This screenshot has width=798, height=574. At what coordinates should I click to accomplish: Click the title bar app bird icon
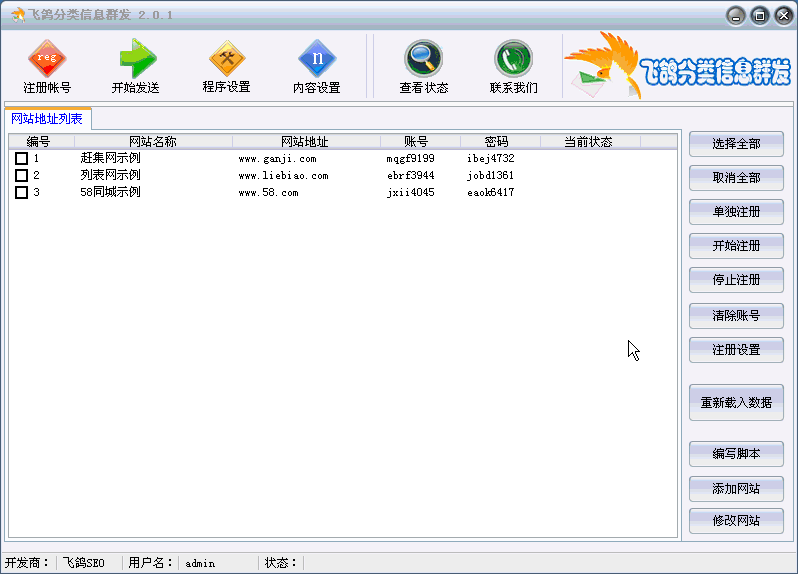coord(18,15)
